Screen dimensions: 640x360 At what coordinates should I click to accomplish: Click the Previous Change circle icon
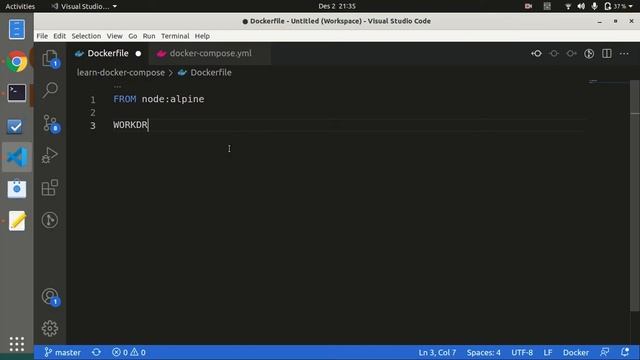pyautogui.click(x=554, y=53)
